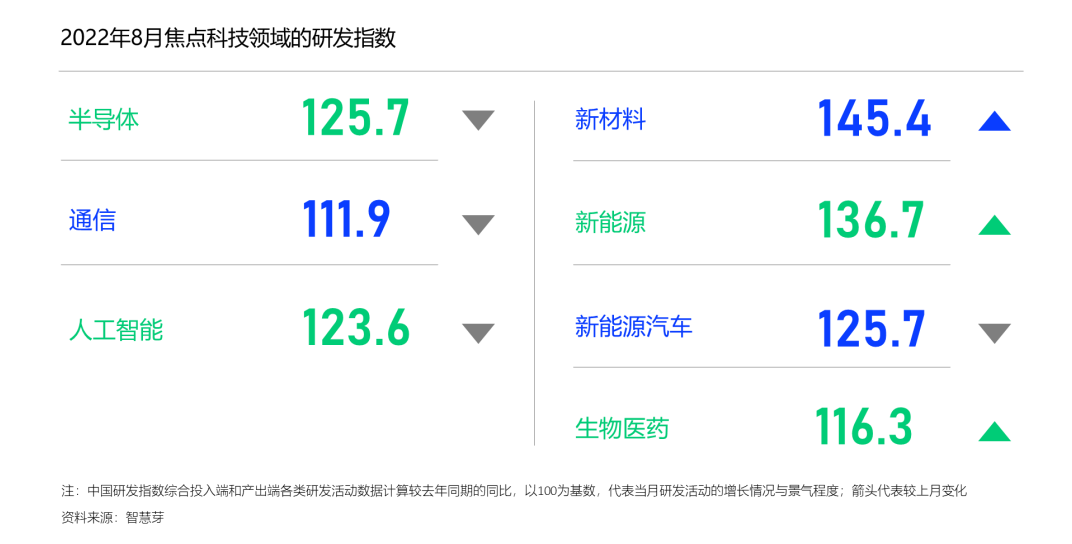Viewport: 1072px width, 544px height.
Task: Select the 通信 category label
Action: [x=92, y=221]
